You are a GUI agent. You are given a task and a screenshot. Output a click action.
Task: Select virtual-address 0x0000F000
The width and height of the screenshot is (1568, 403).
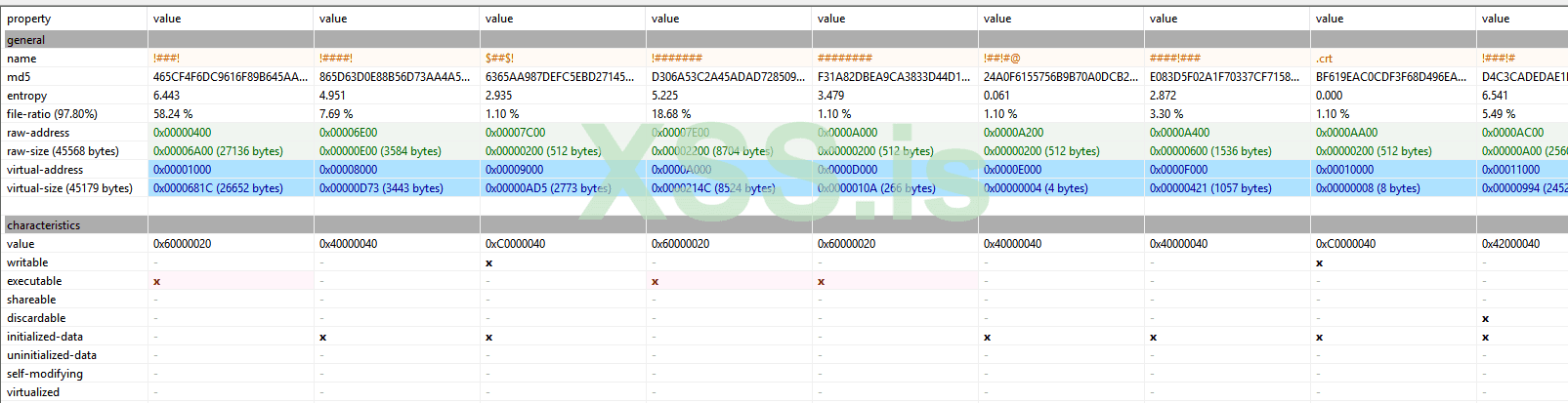(x=1178, y=170)
